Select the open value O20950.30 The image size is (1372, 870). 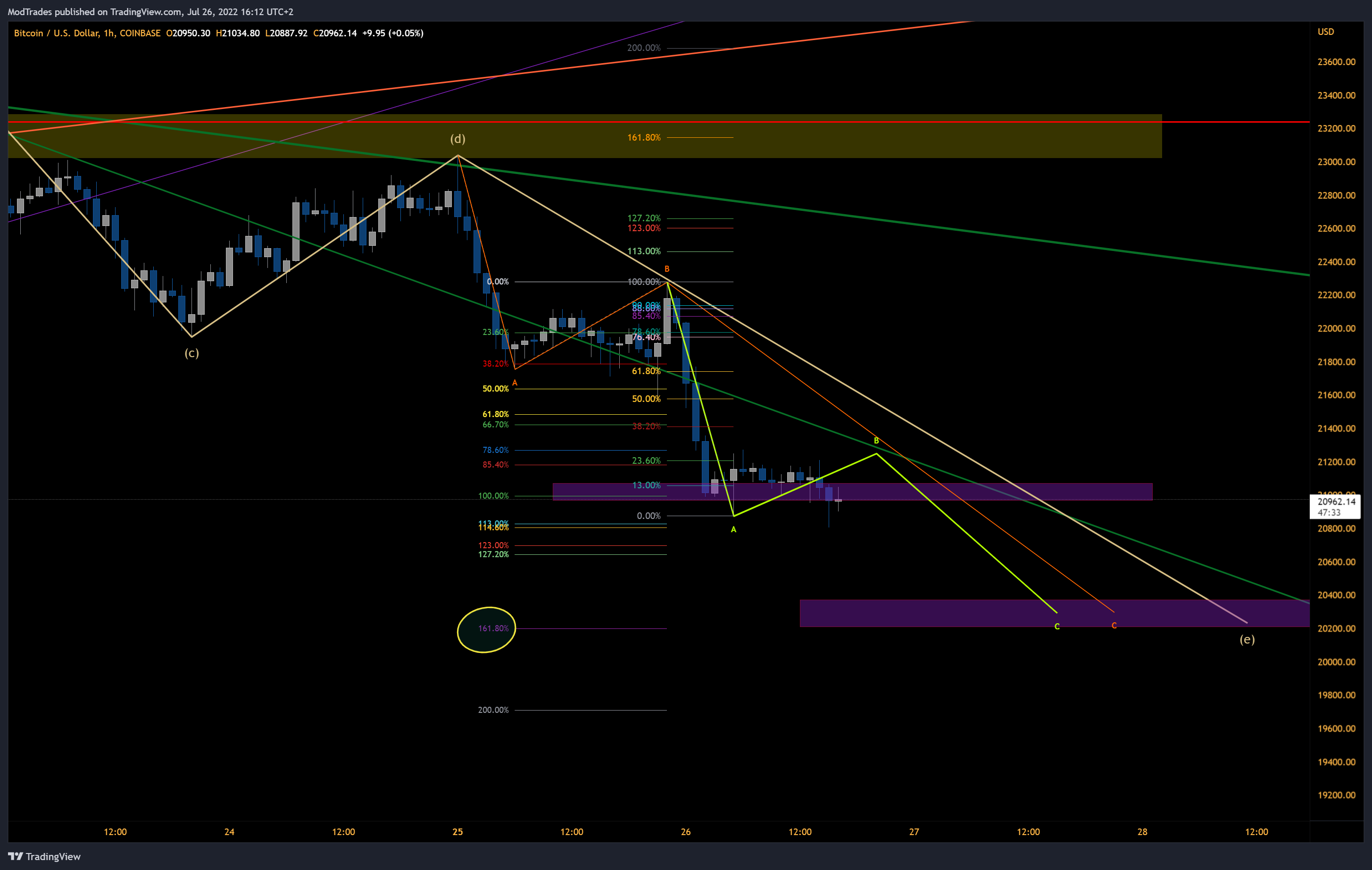click(x=188, y=33)
